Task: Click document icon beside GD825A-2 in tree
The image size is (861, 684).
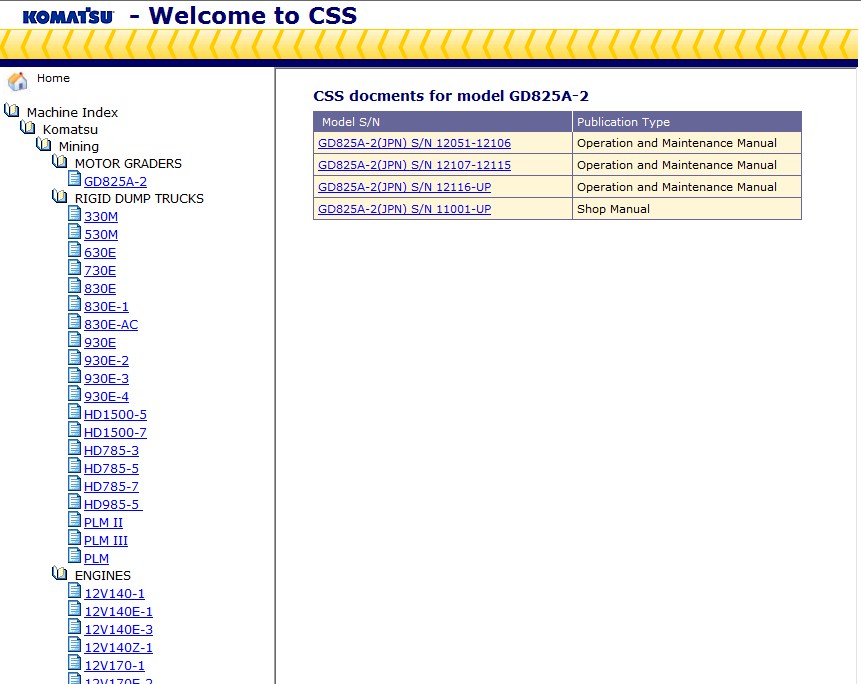Action: point(75,178)
